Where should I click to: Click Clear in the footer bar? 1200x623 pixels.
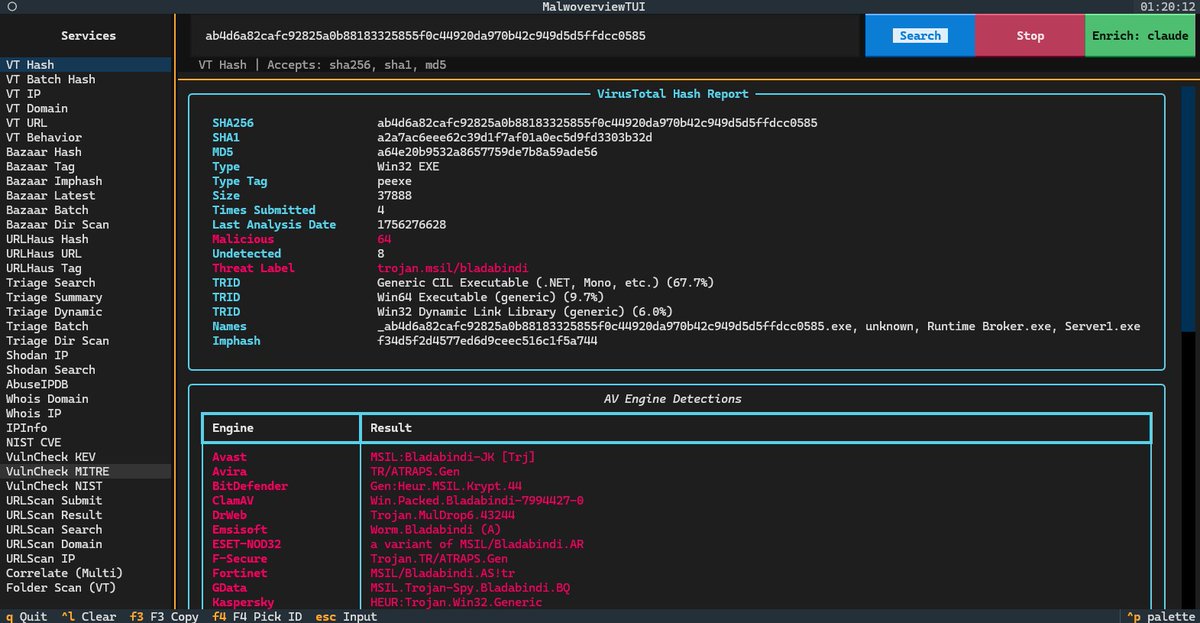(88, 616)
